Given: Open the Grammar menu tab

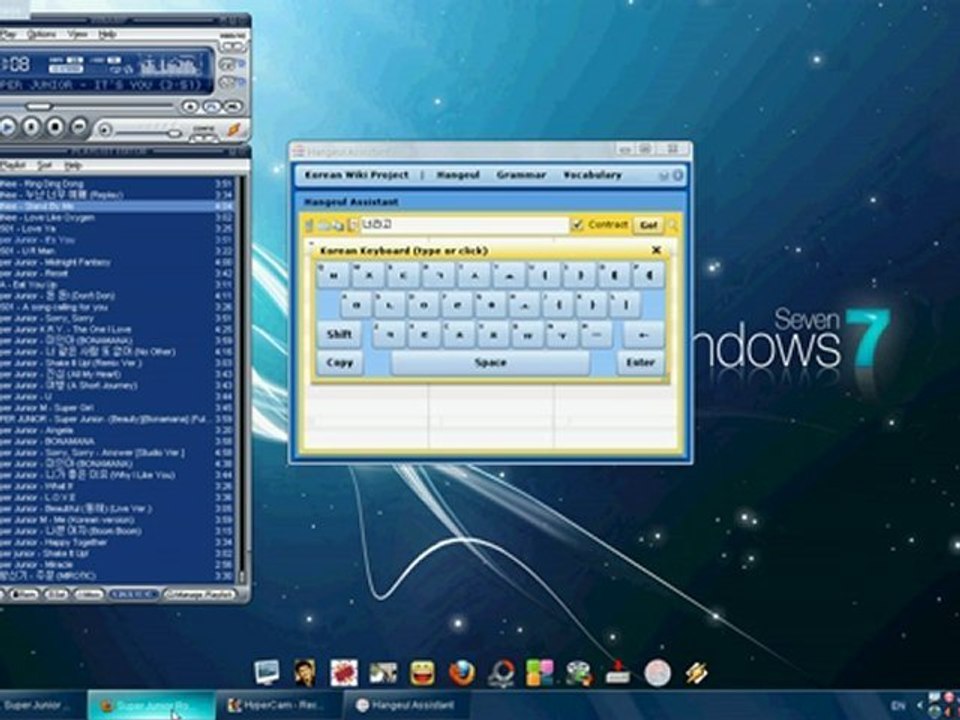Looking at the screenshot, I should 521,175.
